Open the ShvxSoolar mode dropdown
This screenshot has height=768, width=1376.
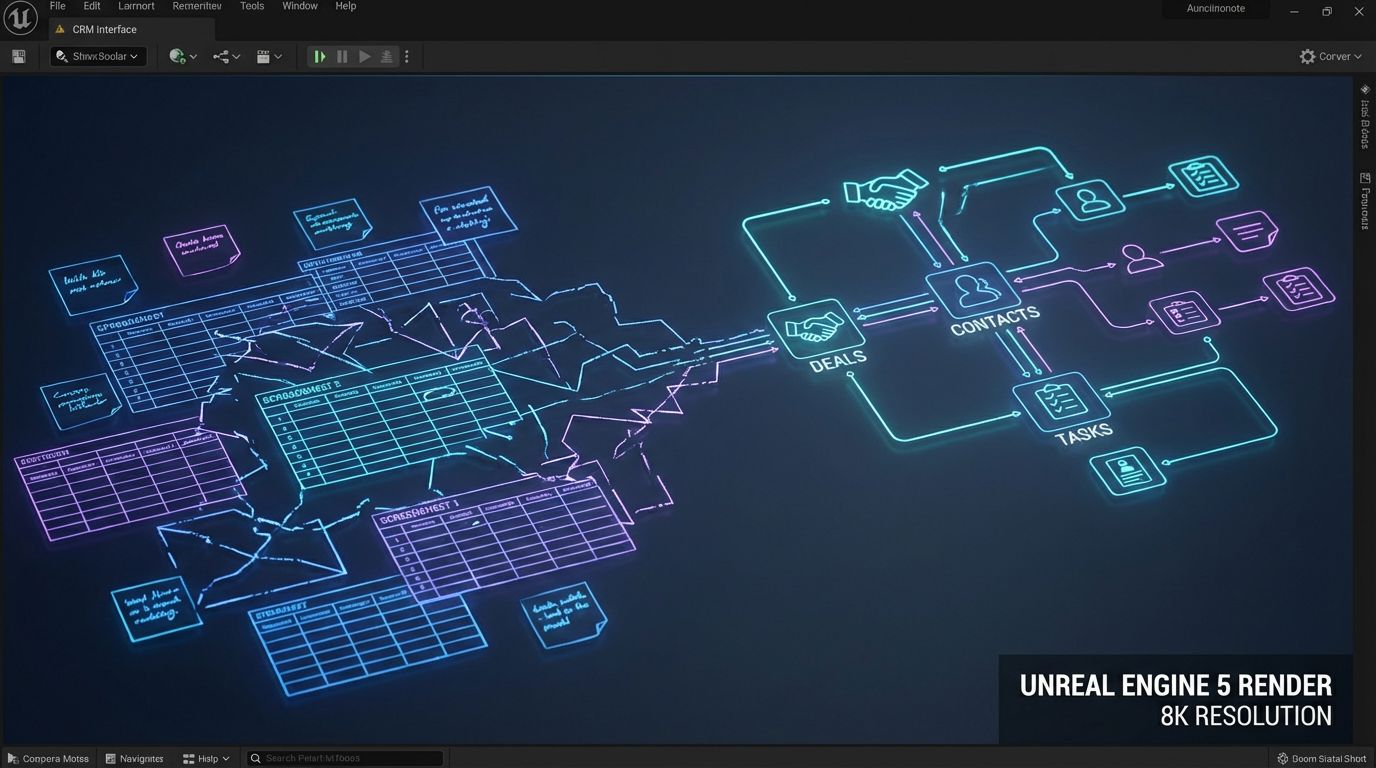click(x=98, y=57)
